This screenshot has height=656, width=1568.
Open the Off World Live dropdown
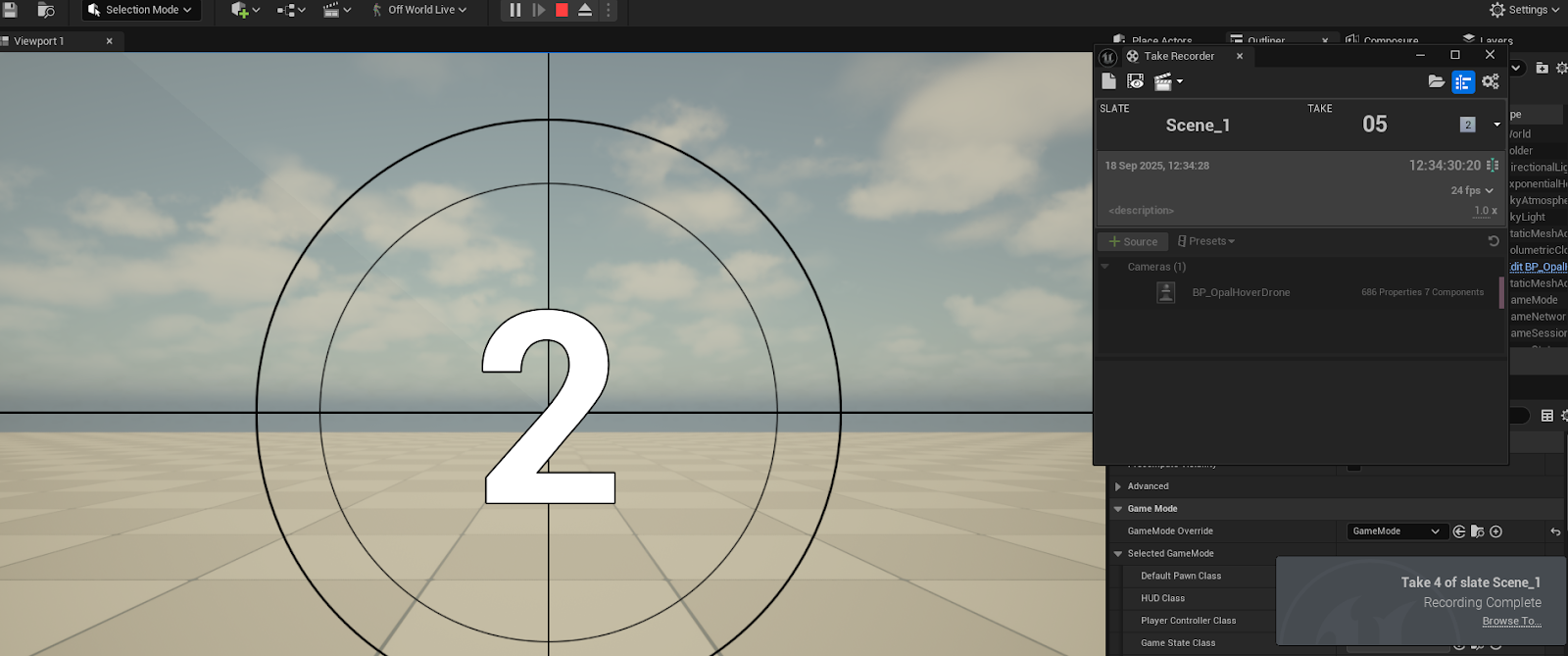419,10
